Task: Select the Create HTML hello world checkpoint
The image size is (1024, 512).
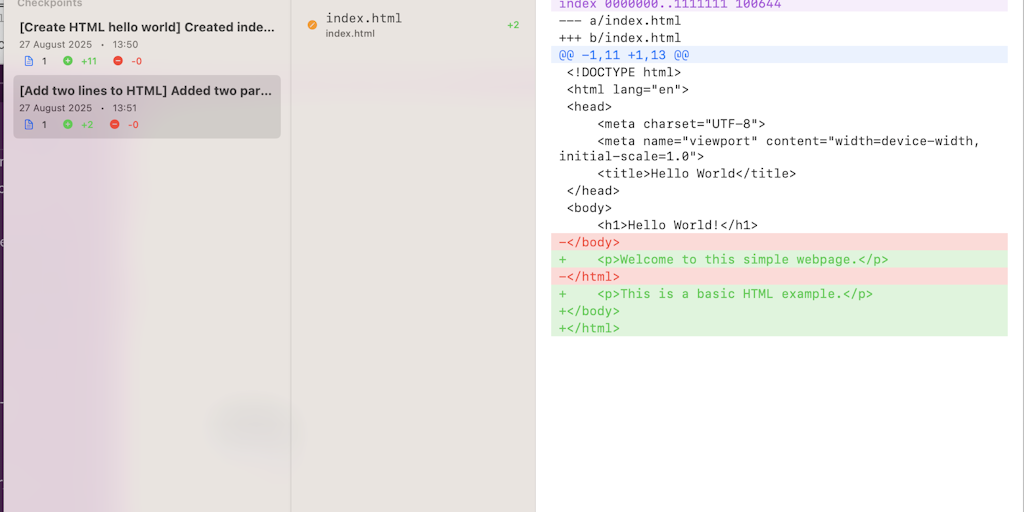Action: pos(146,28)
